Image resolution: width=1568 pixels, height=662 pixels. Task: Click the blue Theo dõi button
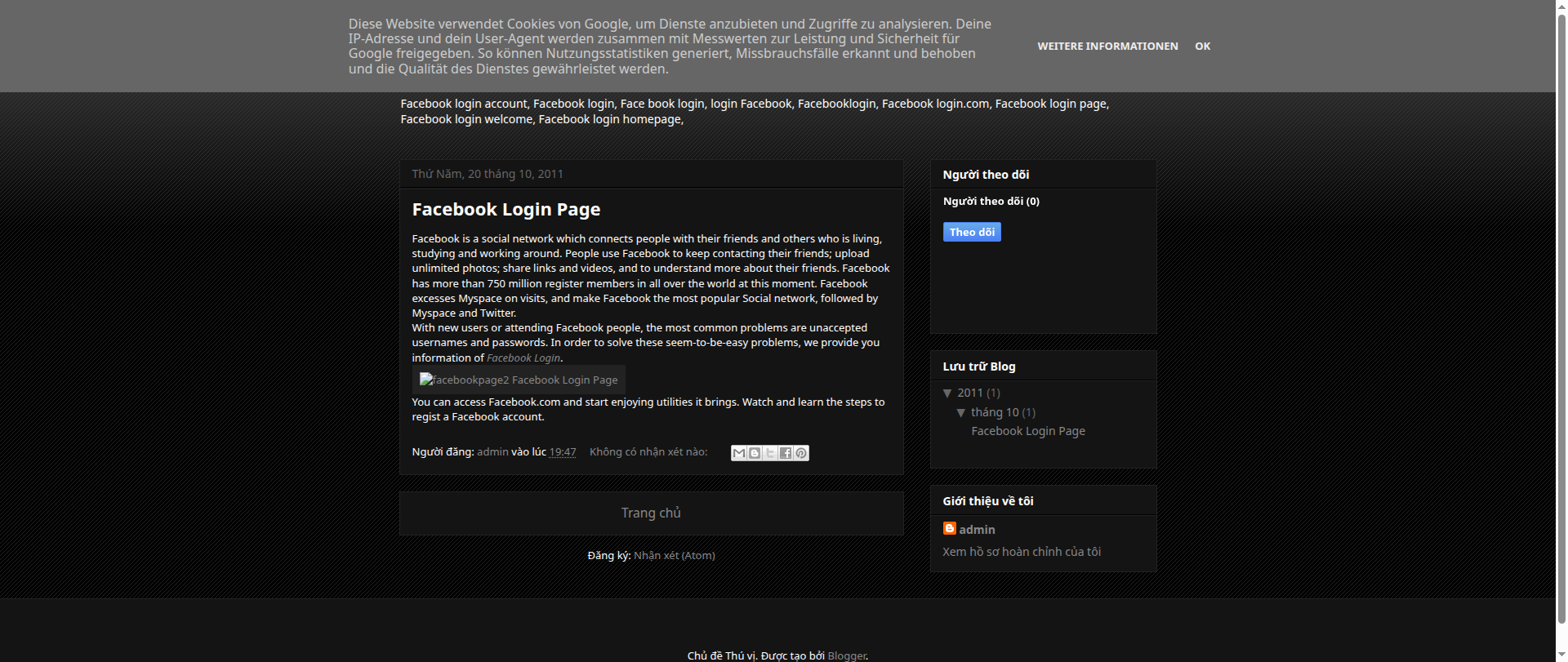(972, 232)
